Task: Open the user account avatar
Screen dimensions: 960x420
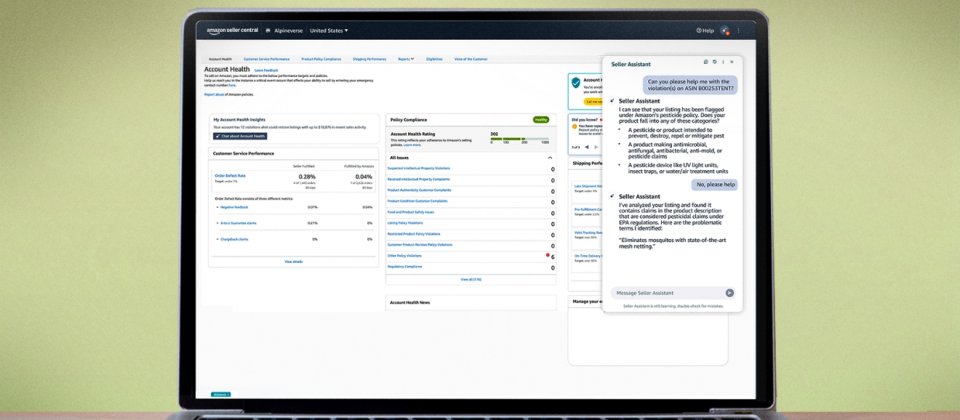Action: click(x=725, y=31)
